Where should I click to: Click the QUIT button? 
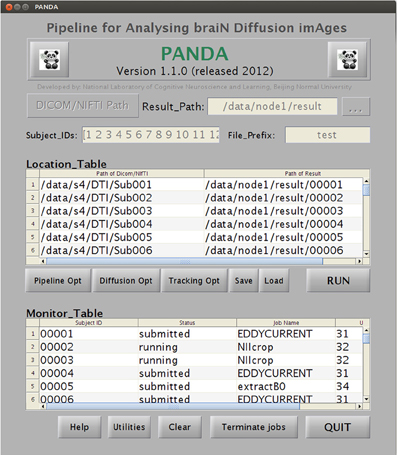click(338, 427)
